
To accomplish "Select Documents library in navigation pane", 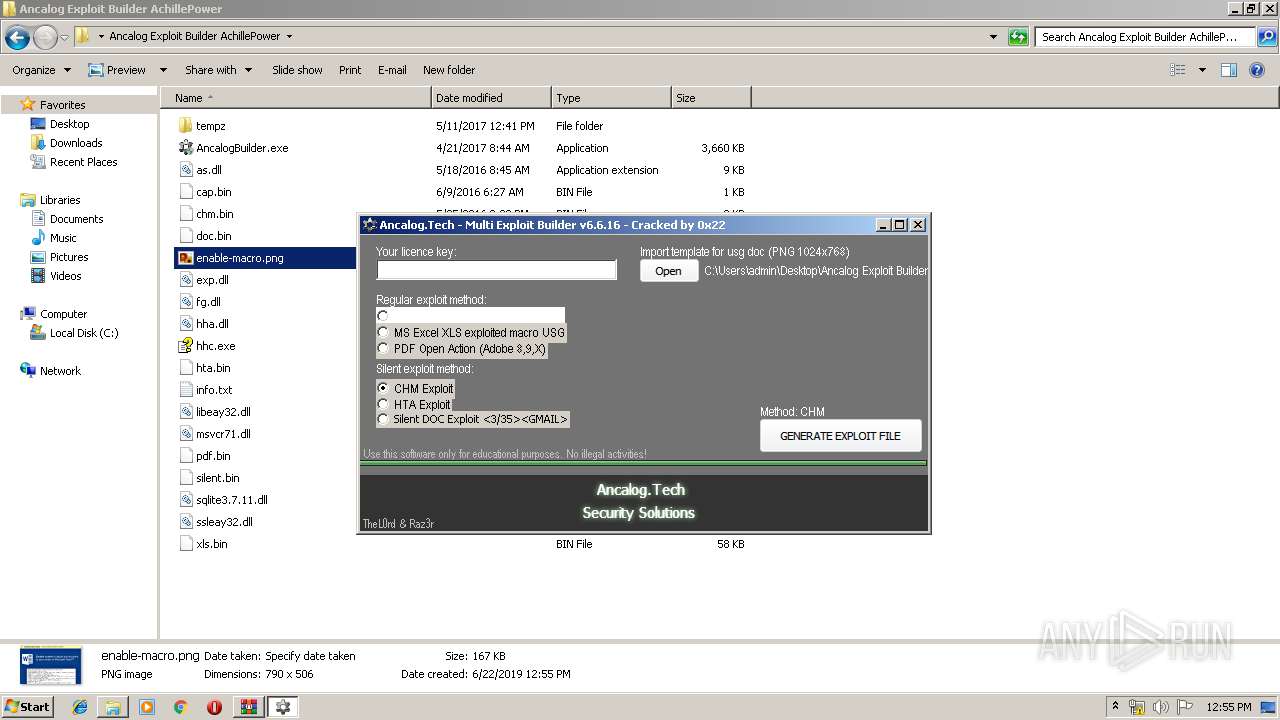I will point(76,219).
